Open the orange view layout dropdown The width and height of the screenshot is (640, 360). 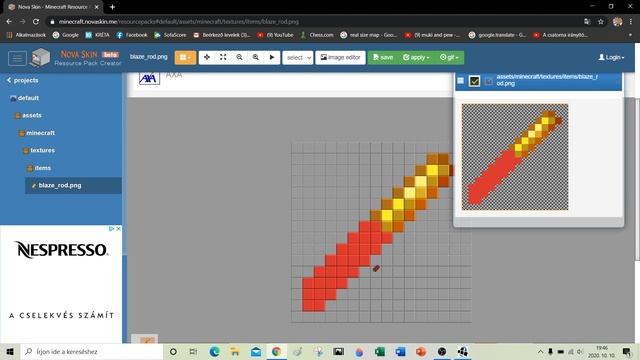(185, 58)
